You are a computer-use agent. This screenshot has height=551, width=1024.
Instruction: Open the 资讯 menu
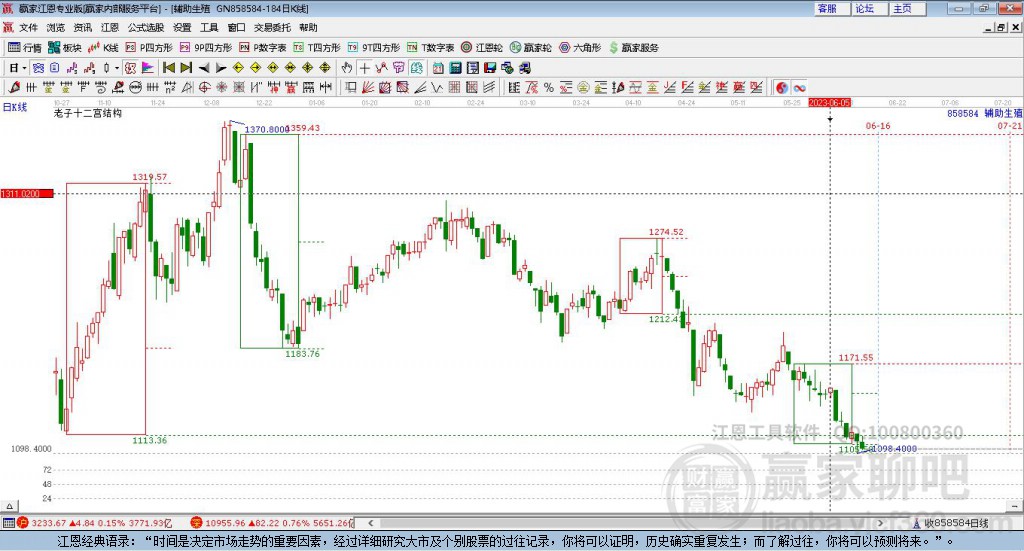(82, 27)
